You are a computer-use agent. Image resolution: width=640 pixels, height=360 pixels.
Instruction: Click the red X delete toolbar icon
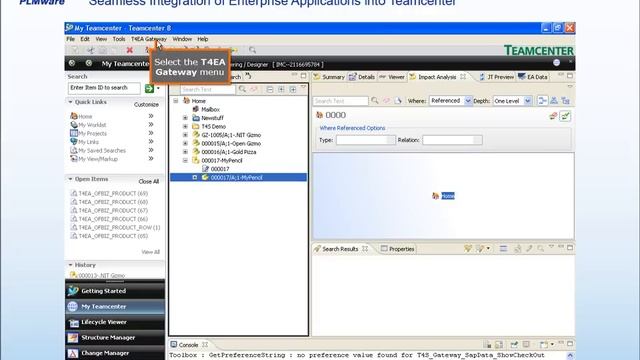(129, 50)
